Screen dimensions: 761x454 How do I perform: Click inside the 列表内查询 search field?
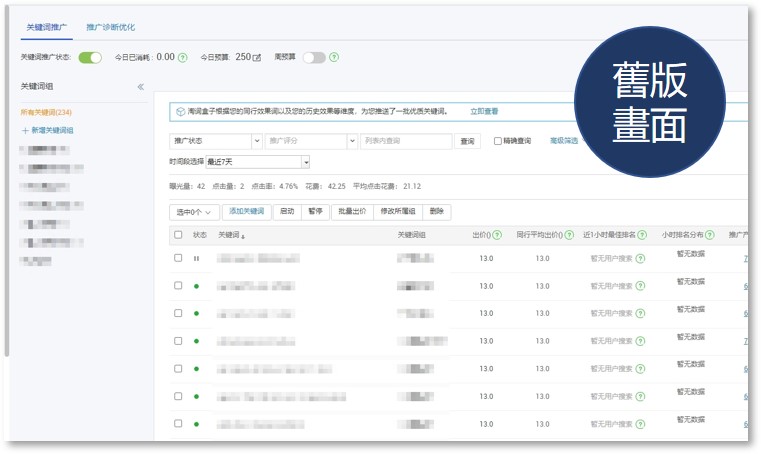(405, 142)
